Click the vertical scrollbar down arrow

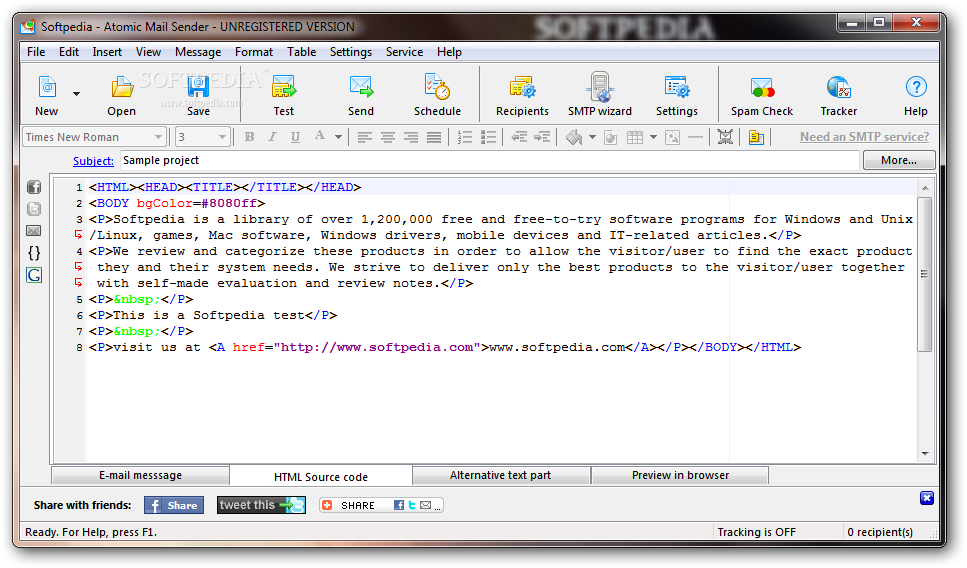tap(925, 454)
